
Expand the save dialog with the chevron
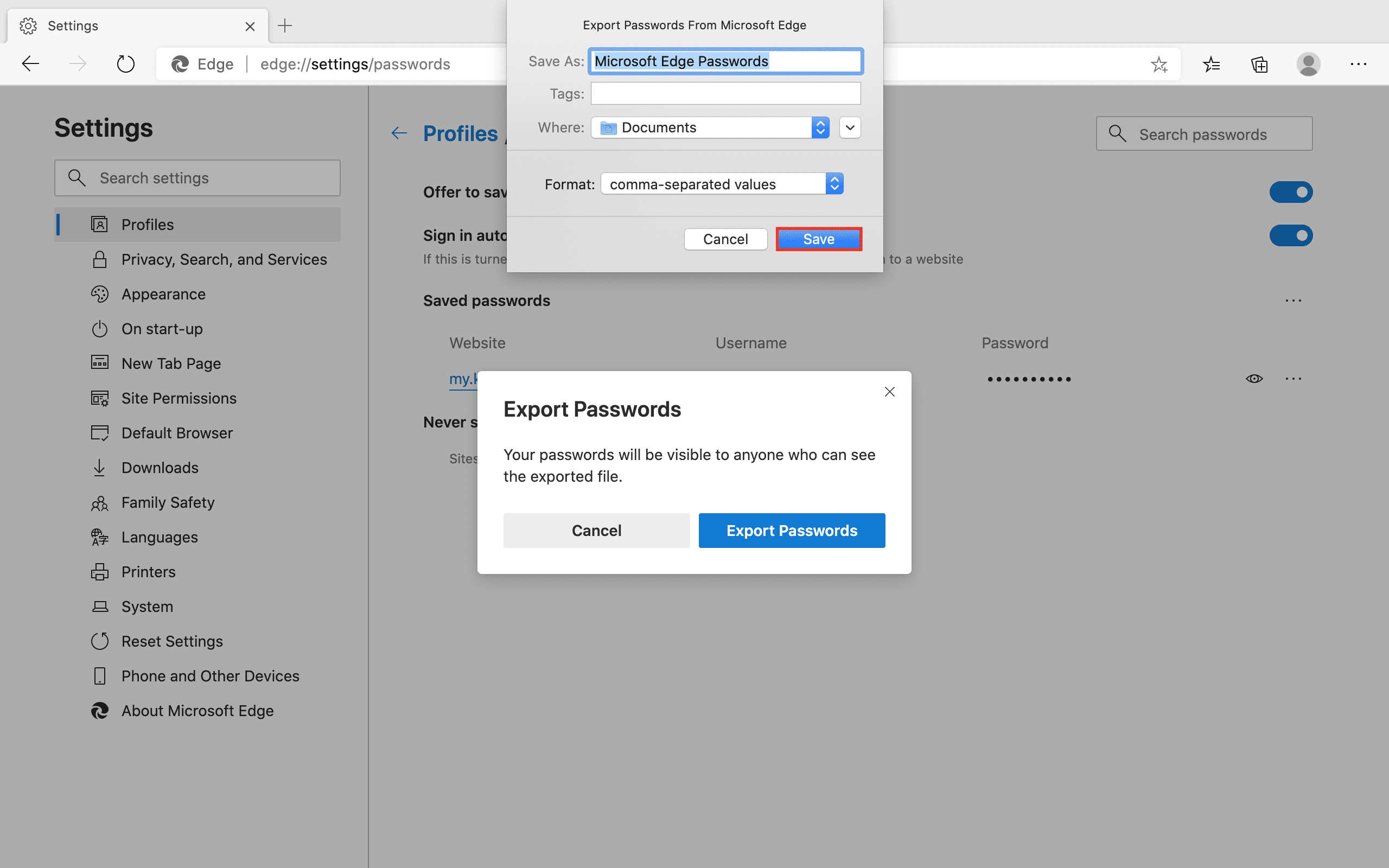[x=850, y=127]
